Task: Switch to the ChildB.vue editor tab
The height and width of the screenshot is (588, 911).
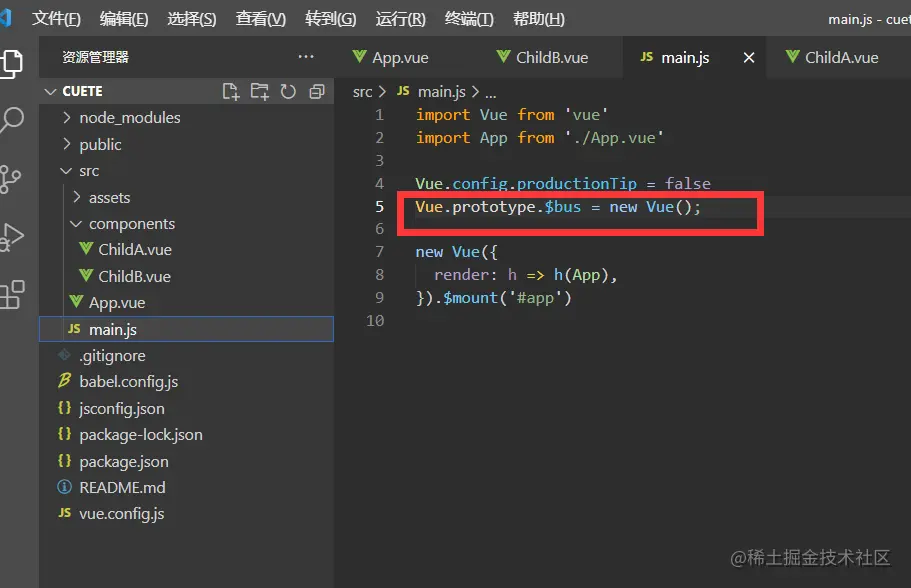Action: (551, 58)
